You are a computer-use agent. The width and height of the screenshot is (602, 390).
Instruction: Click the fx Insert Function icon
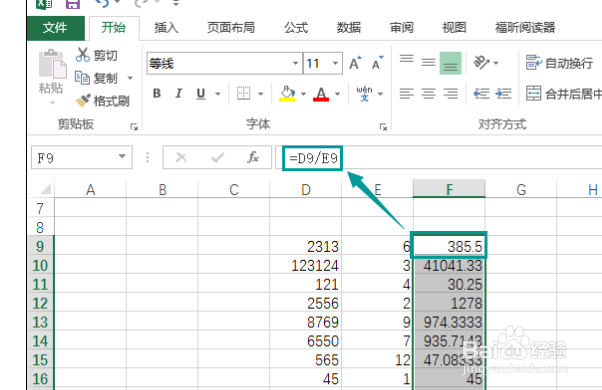coord(253,157)
